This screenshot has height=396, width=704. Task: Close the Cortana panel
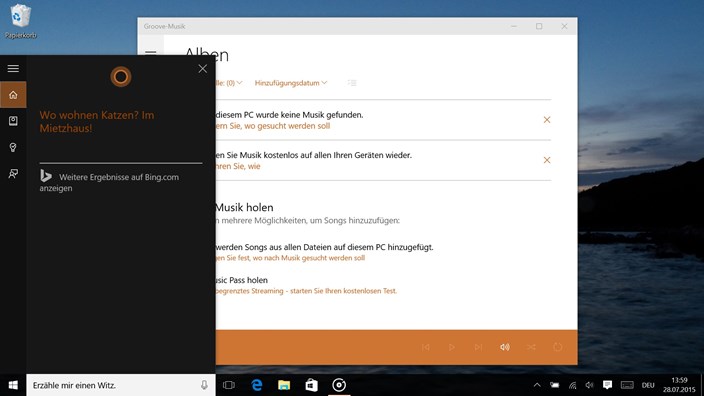[x=202, y=69]
